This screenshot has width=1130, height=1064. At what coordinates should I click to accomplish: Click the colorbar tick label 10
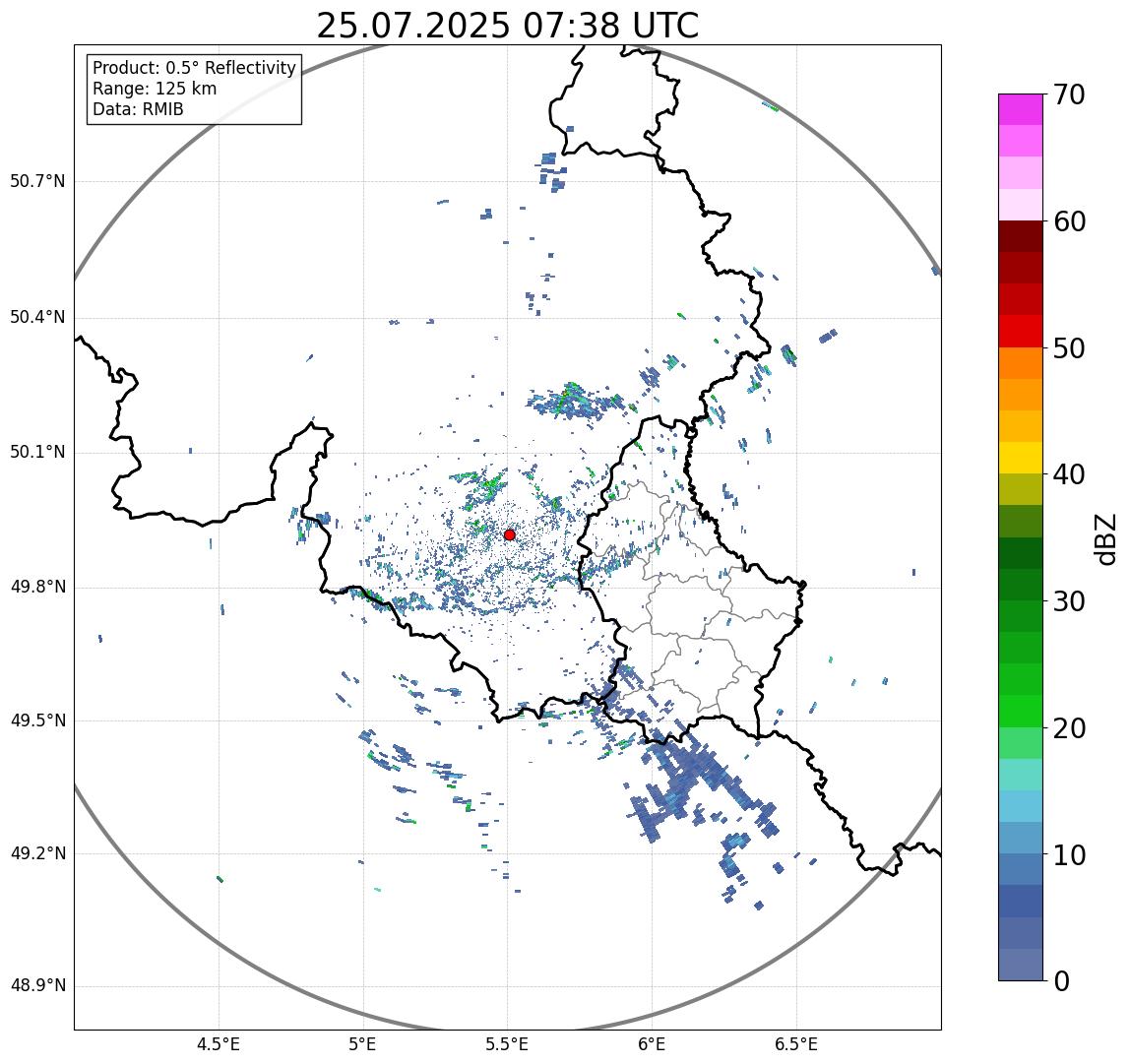tap(1069, 855)
